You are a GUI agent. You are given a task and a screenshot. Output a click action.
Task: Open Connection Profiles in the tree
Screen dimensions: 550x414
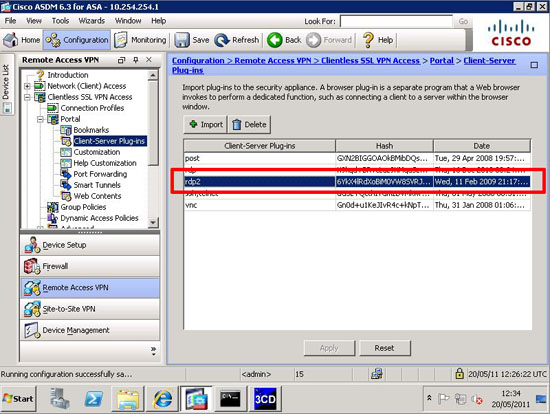pyautogui.click(x=92, y=108)
